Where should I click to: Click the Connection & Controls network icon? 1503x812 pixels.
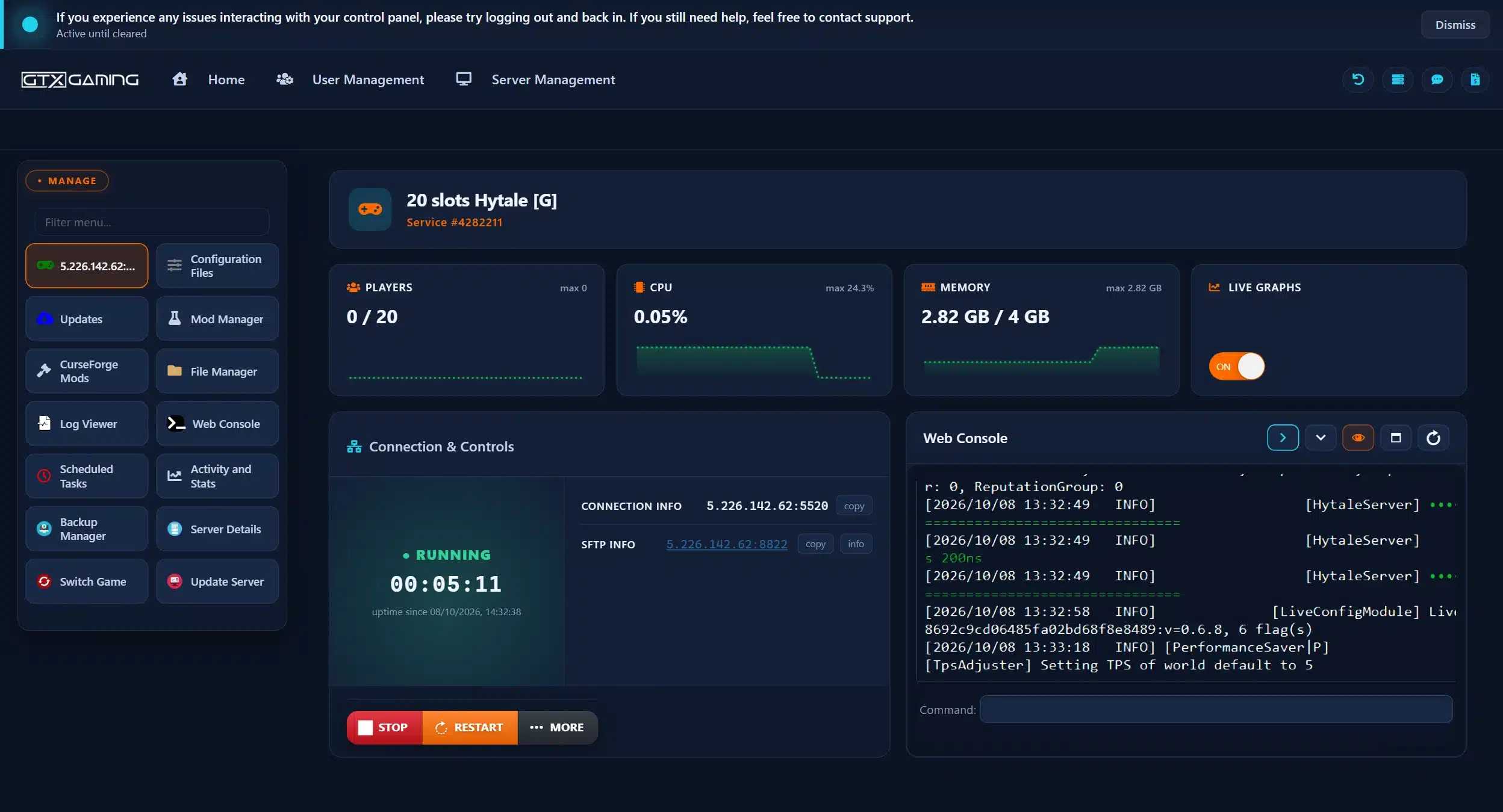click(354, 447)
